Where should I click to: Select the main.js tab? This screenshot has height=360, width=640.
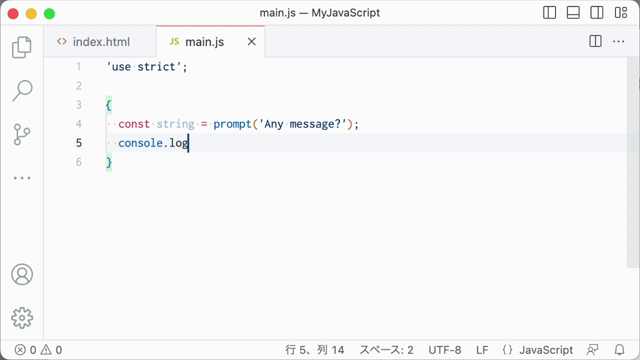pos(204,42)
